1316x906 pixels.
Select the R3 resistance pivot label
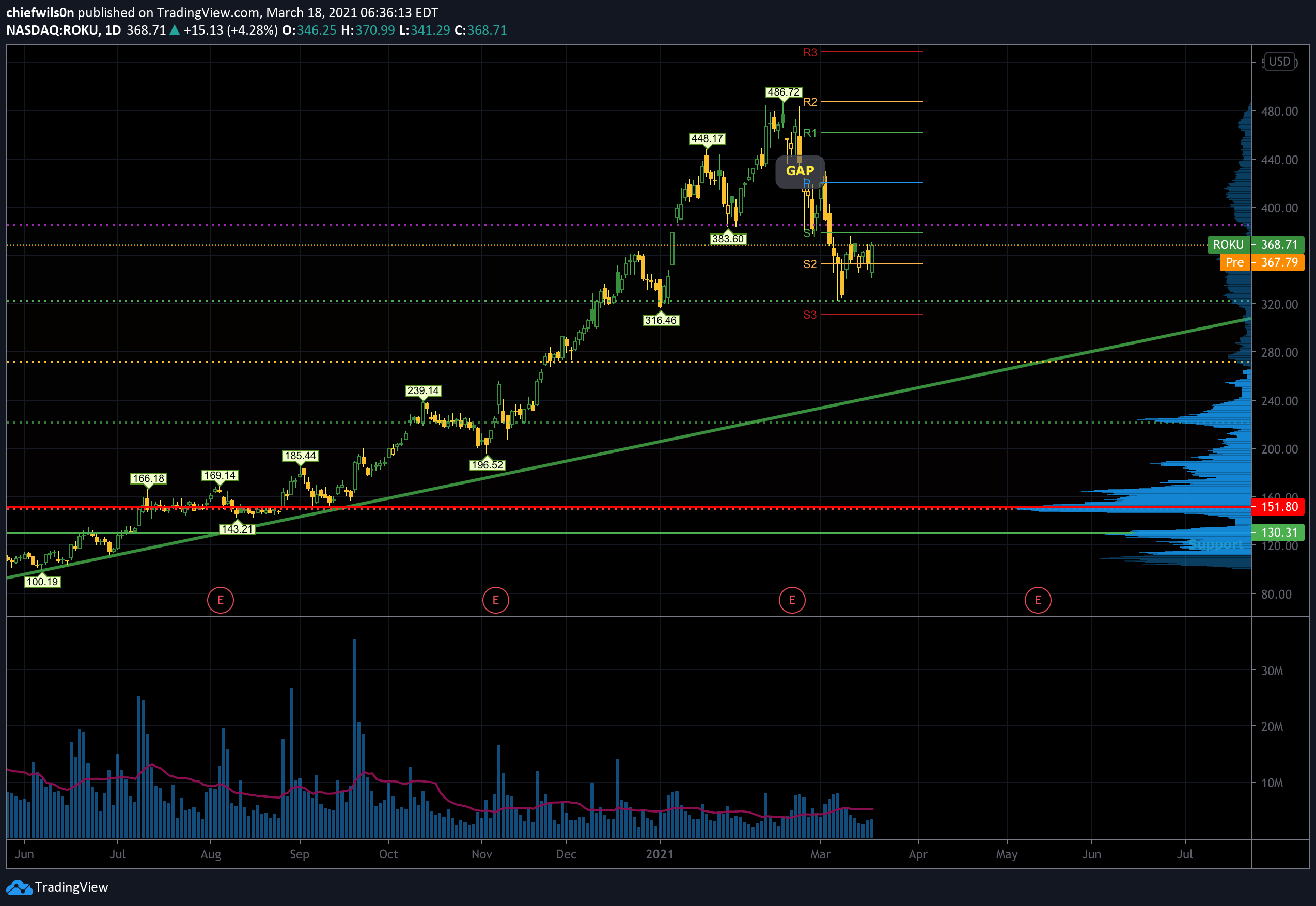click(x=810, y=52)
